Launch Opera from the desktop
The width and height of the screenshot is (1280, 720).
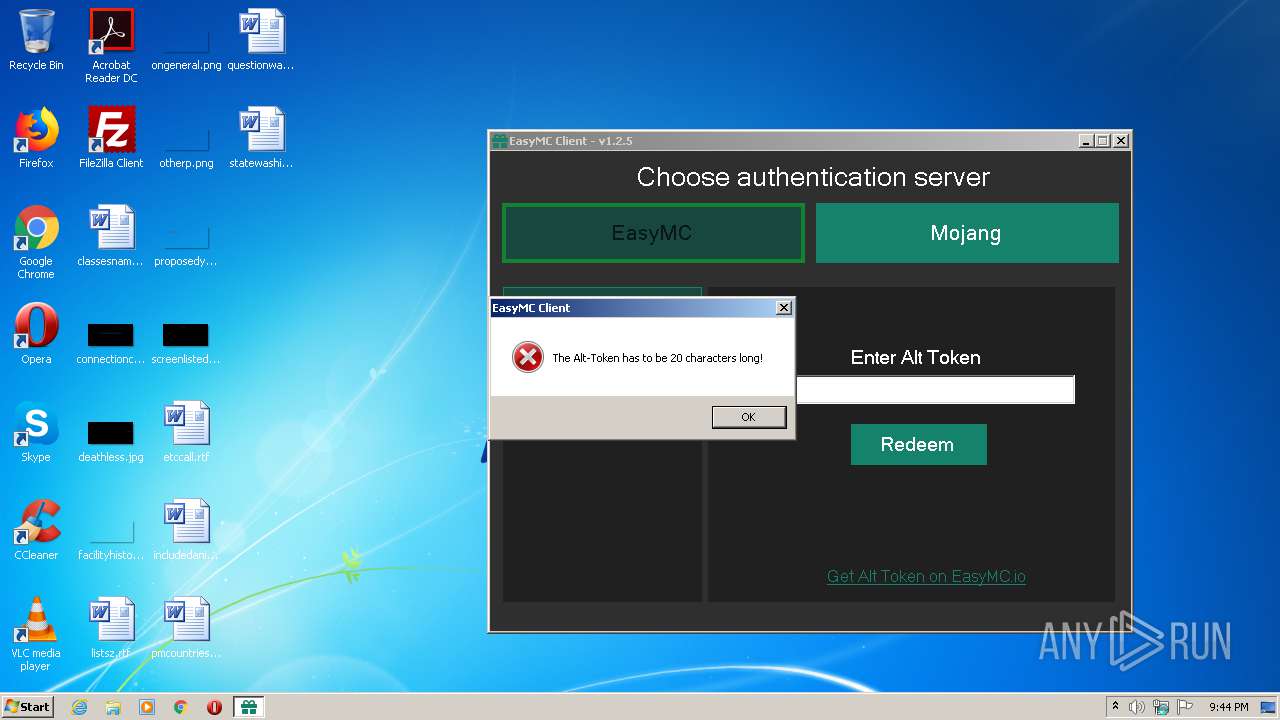click(36, 334)
